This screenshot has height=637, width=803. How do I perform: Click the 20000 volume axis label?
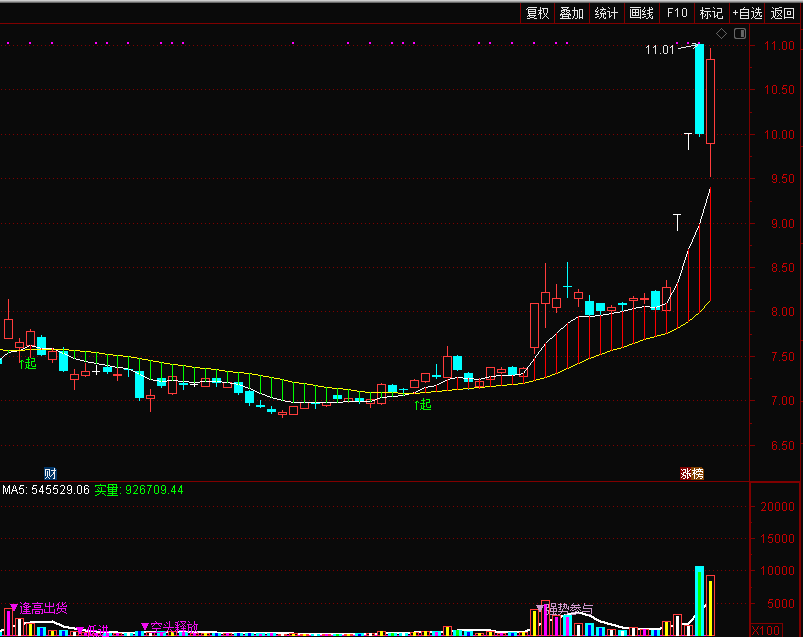(x=777, y=506)
